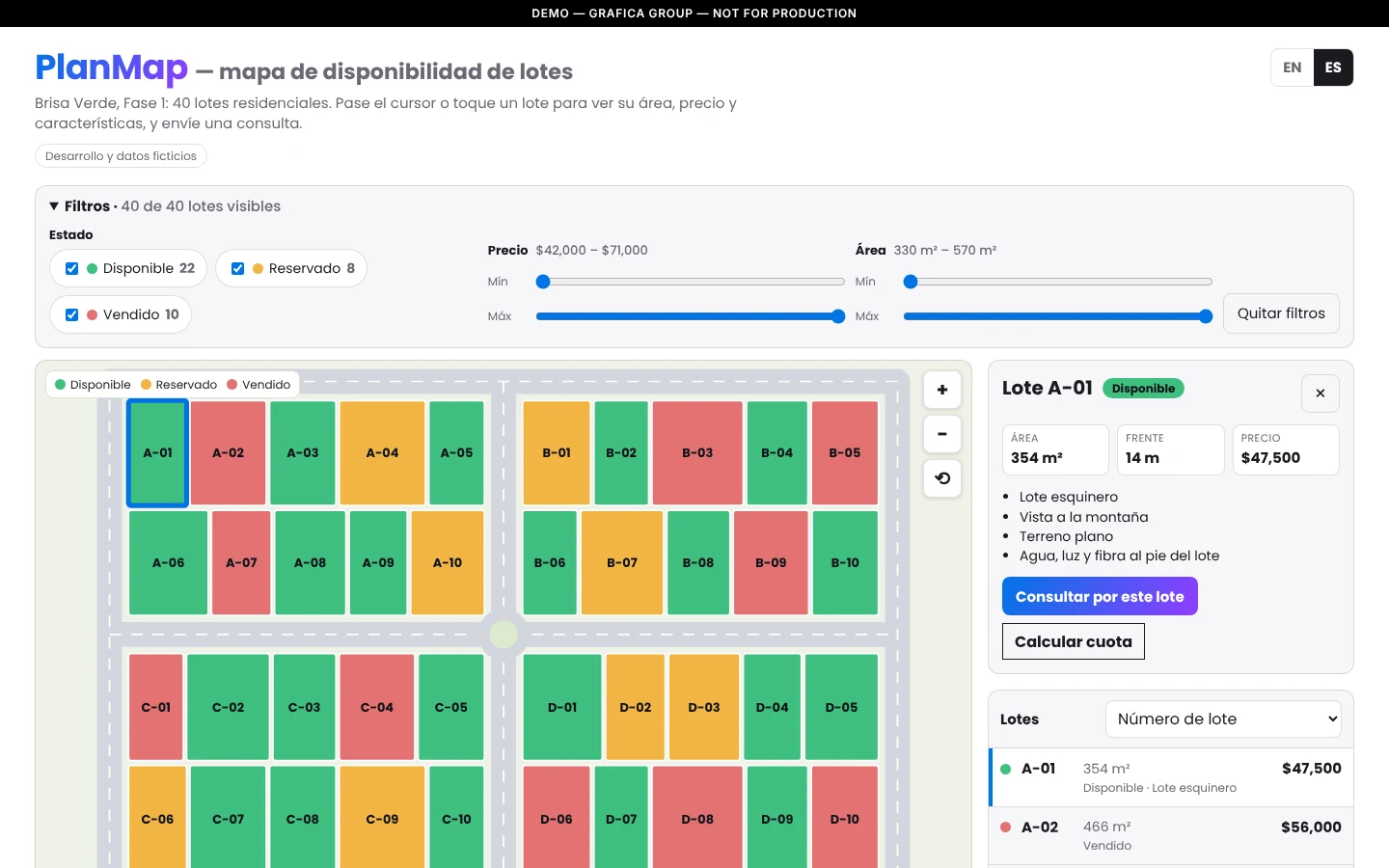Select lot A-10 on the map

[448, 563]
